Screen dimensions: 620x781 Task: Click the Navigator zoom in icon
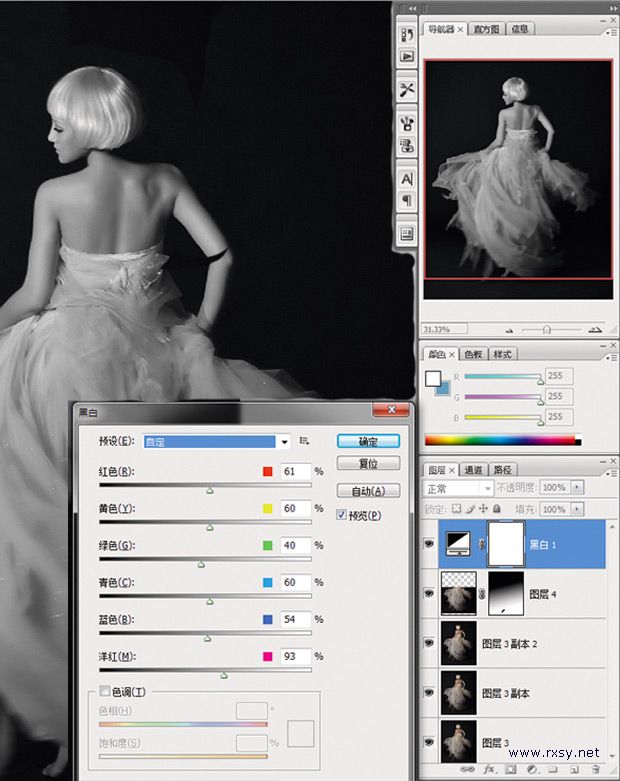point(595,330)
